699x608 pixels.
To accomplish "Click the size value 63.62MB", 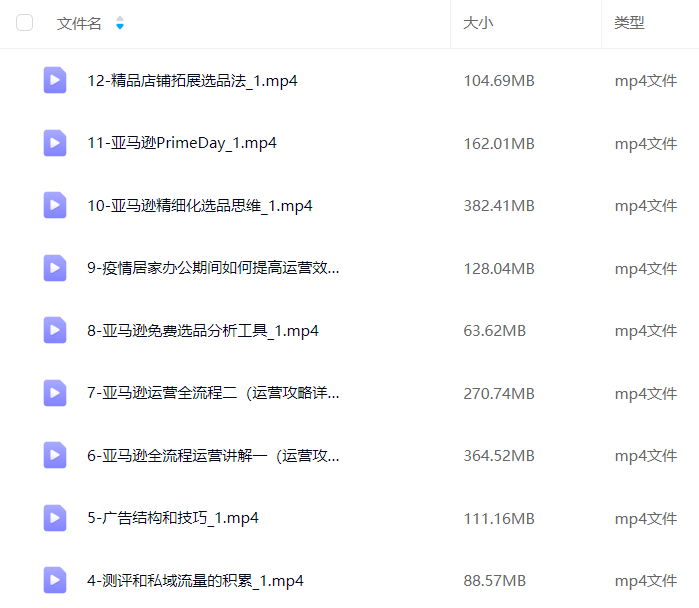I will [494, 331].
